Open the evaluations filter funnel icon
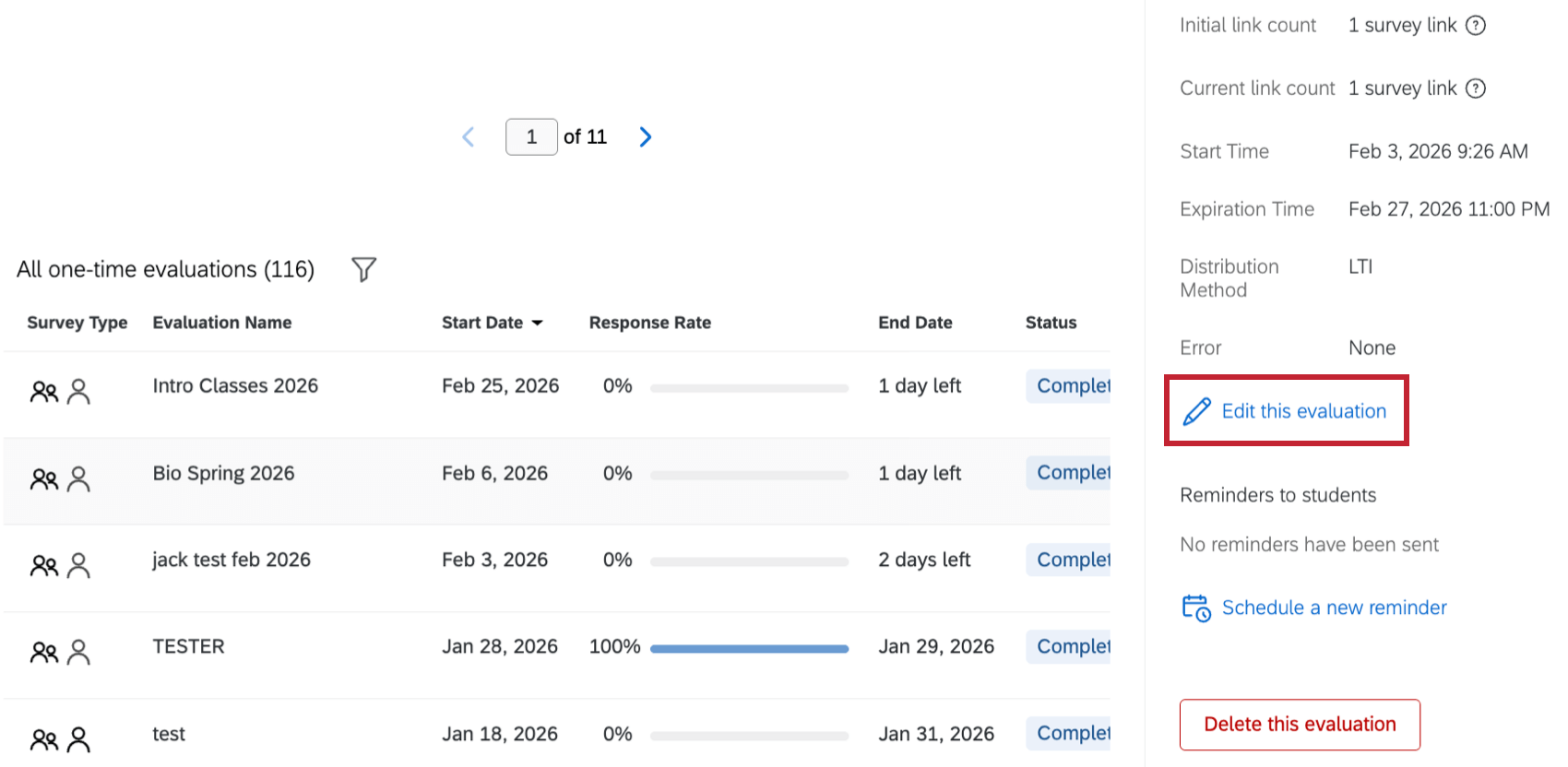Image resolution: width=1568 pixels, height=767 pixels. pos(363,269)
